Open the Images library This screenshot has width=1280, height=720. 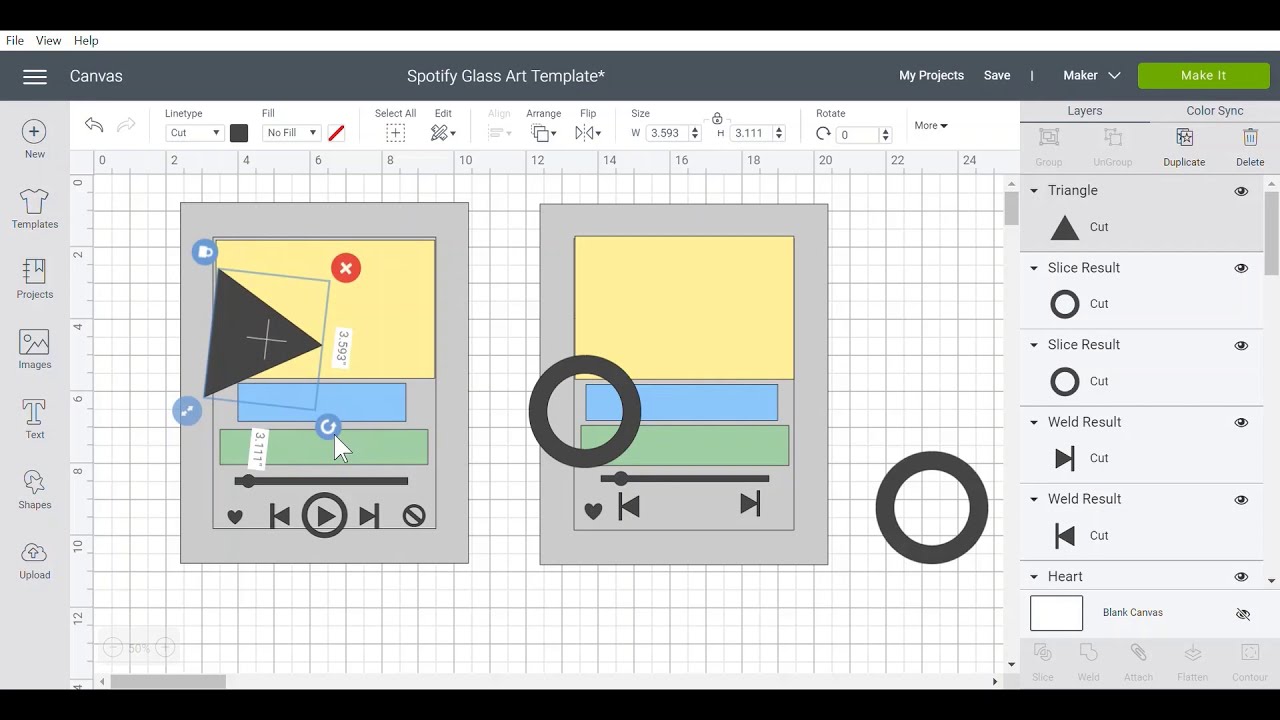pos(34,349)
